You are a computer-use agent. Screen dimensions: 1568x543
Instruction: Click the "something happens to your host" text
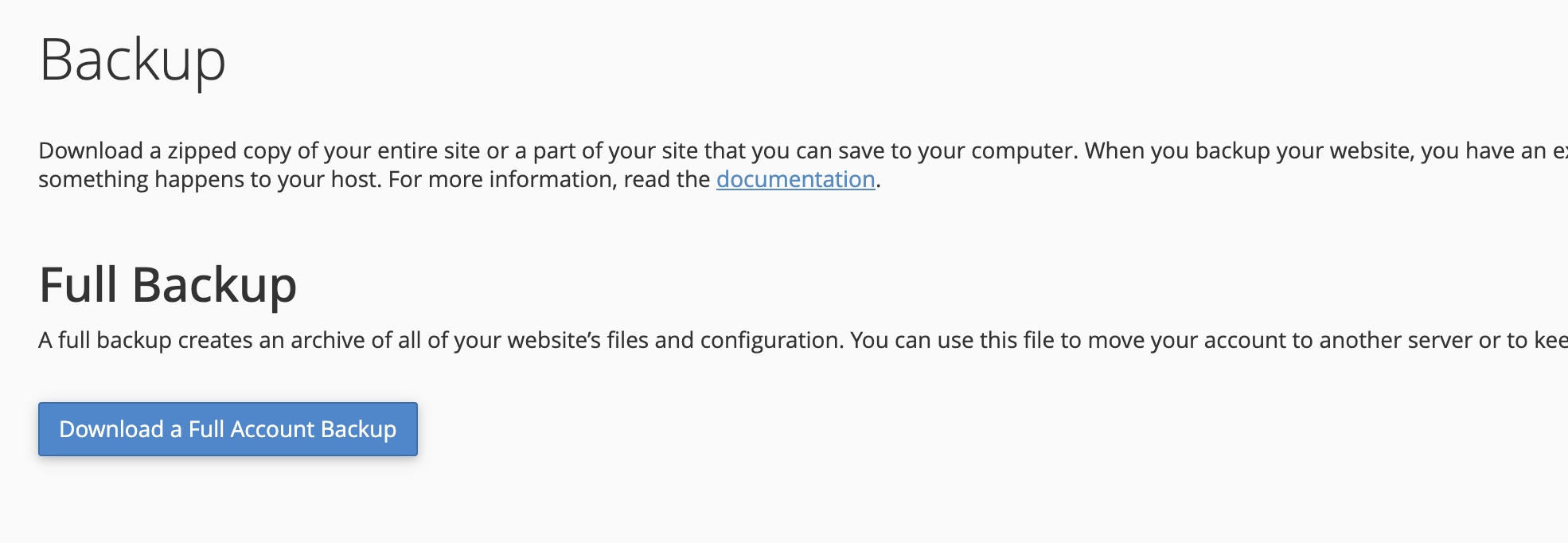(x=210, y=180)
